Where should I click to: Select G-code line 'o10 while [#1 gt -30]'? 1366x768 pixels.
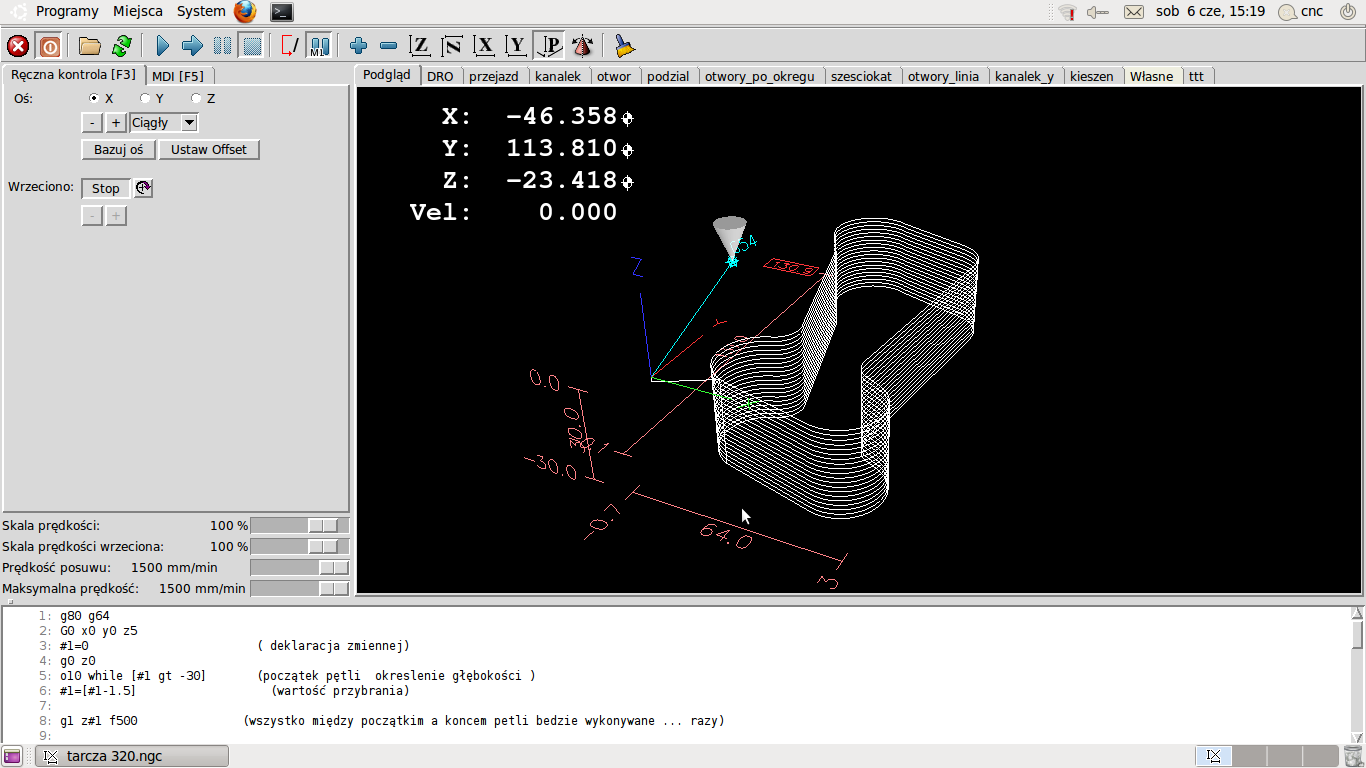(132, 676)
